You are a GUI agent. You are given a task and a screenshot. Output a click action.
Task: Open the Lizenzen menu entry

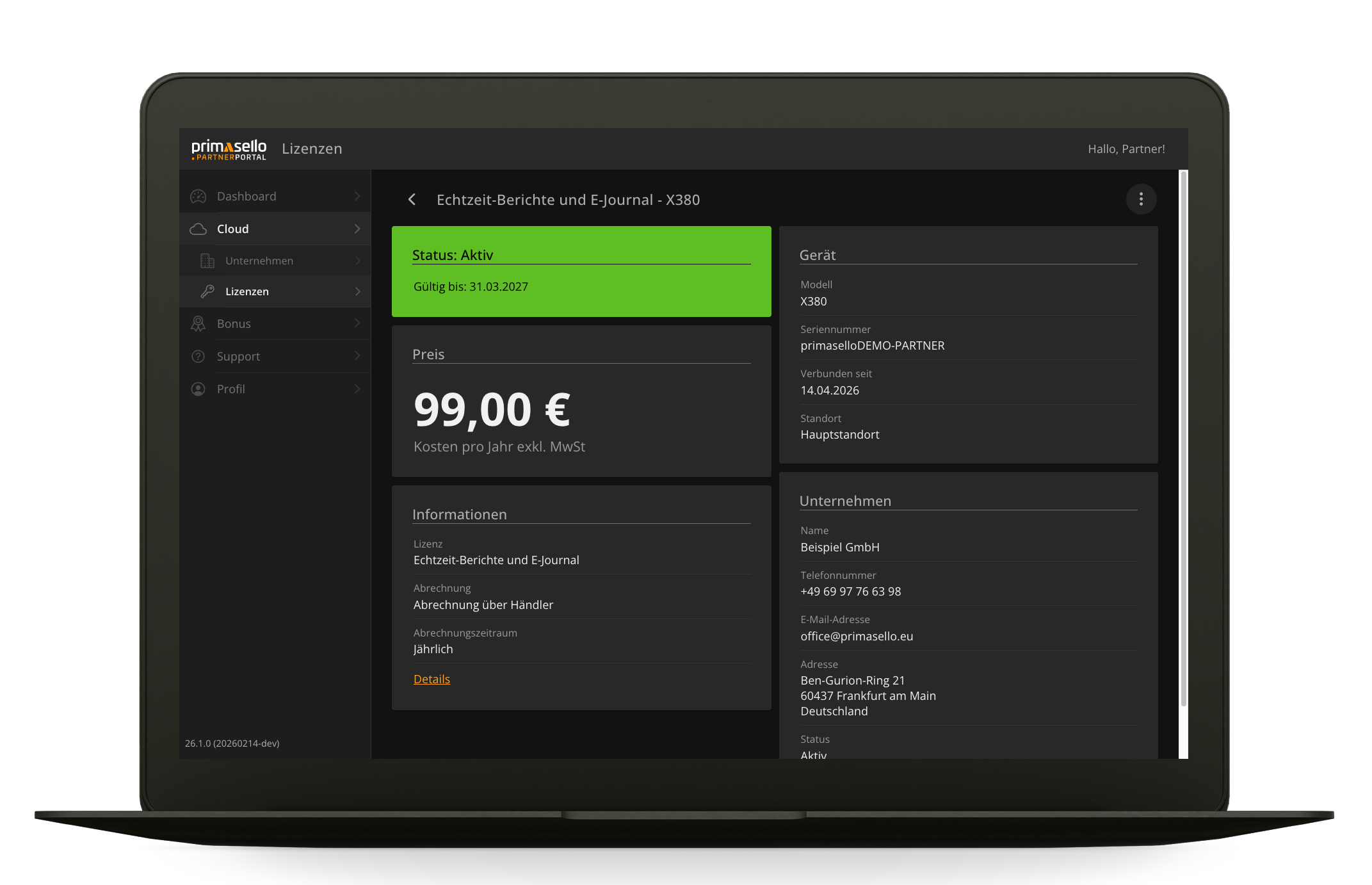coord(247,291)
